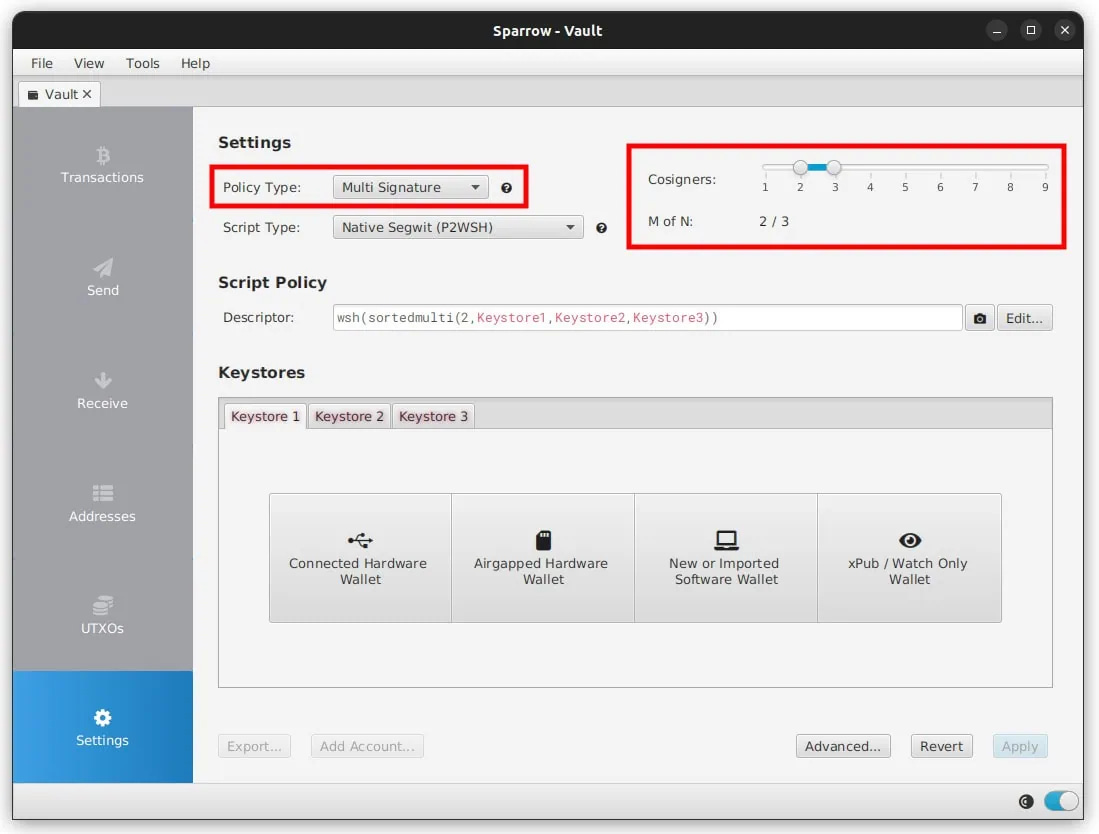Click the Apply button

coord(1020,746)
